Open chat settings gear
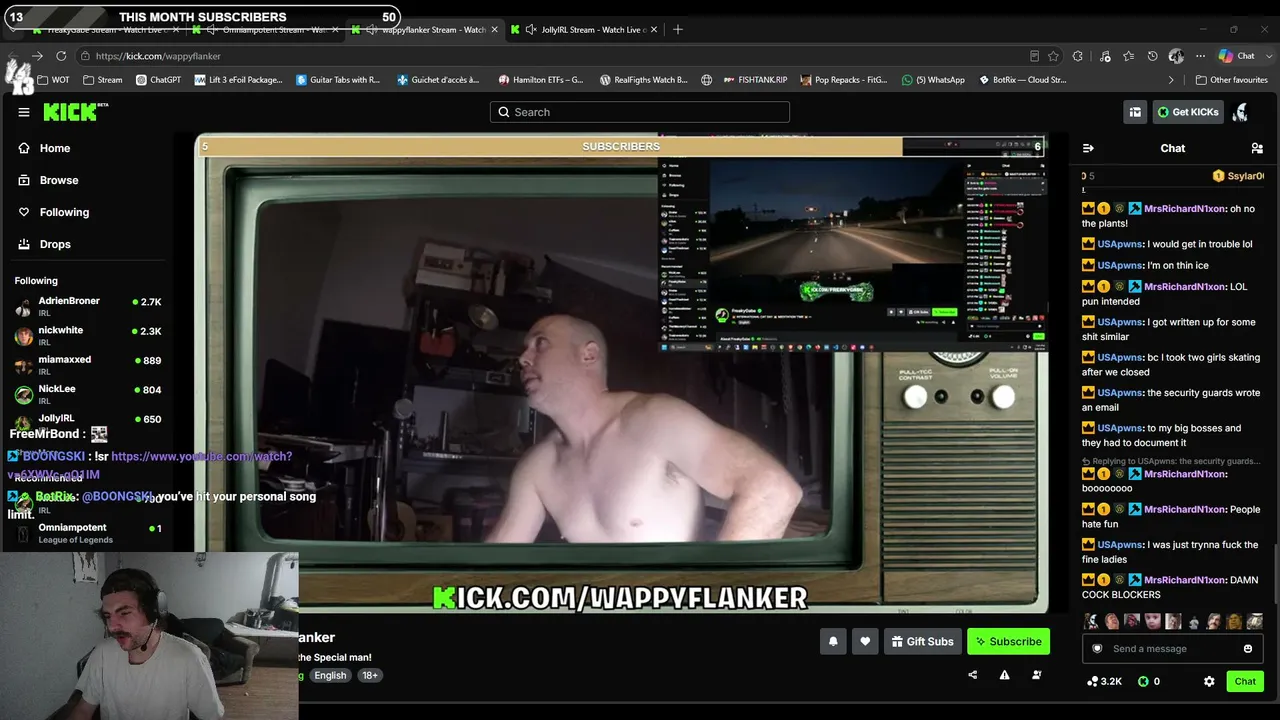This screenshot has height=720, width=1280. coord(1209,682)
